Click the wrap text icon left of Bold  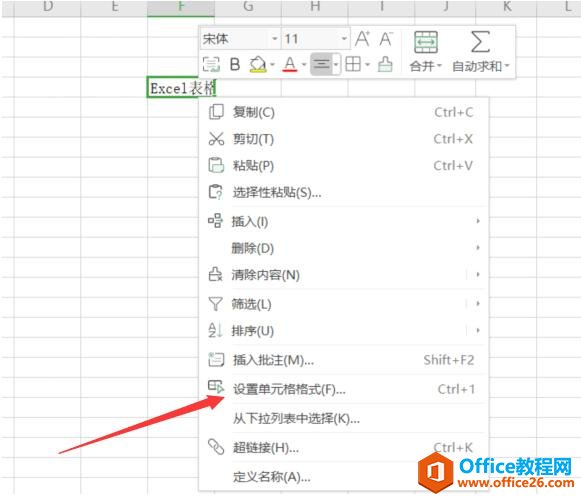click(211, 64)
